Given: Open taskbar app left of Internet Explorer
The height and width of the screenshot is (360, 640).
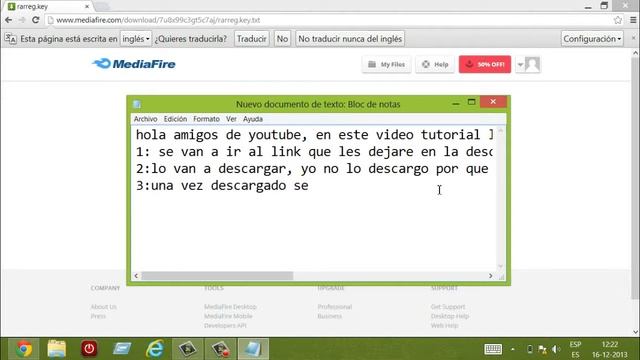Looking at the screenshot, I should pos(122,349).
